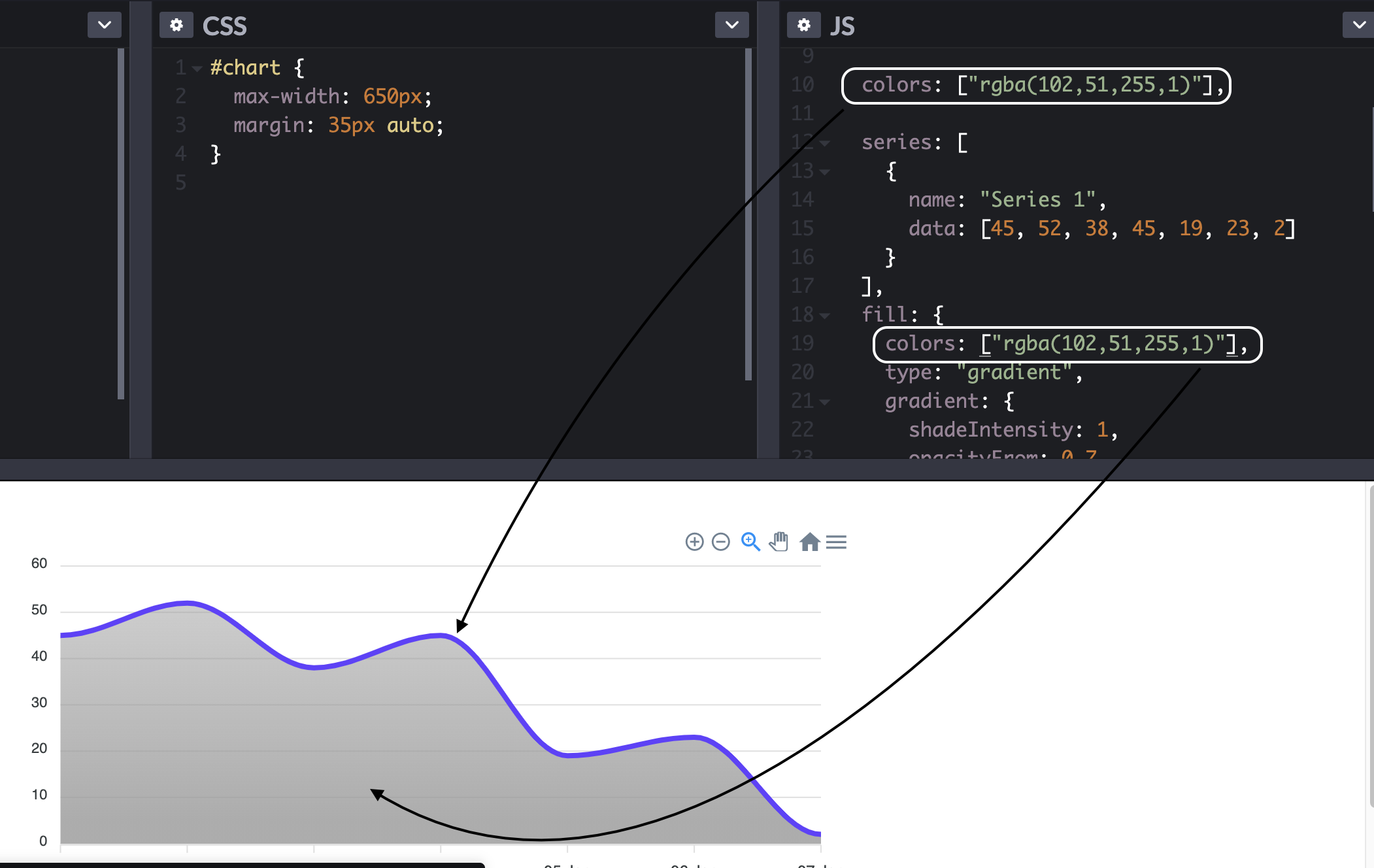Activate the chart panning hand tool
The height and width of the screenshot is (868, 1374).
779,542
